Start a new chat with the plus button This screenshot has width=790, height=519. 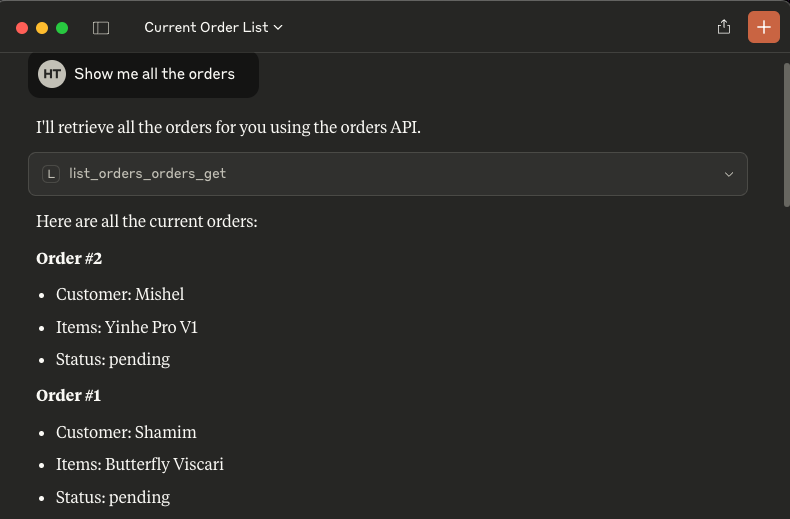(x=763, y=27)
